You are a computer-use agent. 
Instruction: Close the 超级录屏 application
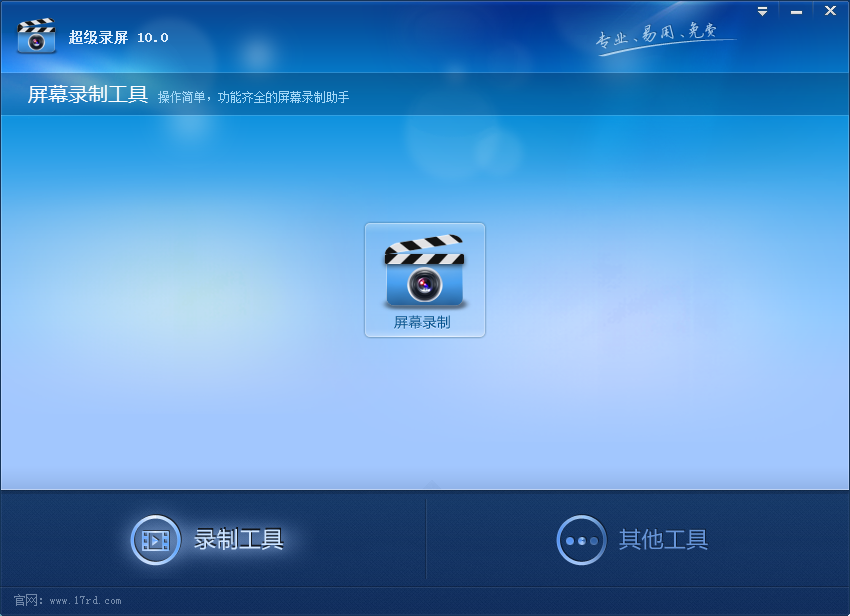pyautogui.click(x=829, y=10)
